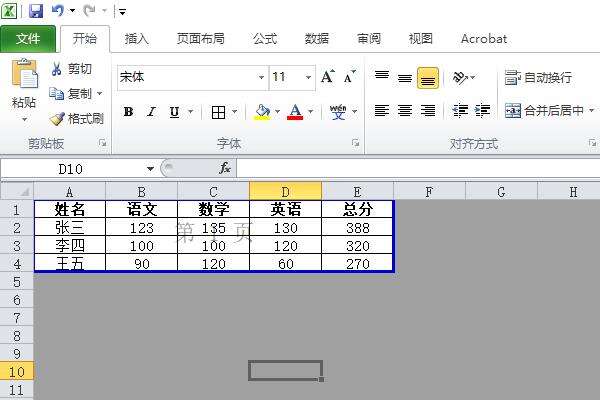The image size is (600, 400).
Task: Select column D header
Action: [x=285, y=191]
